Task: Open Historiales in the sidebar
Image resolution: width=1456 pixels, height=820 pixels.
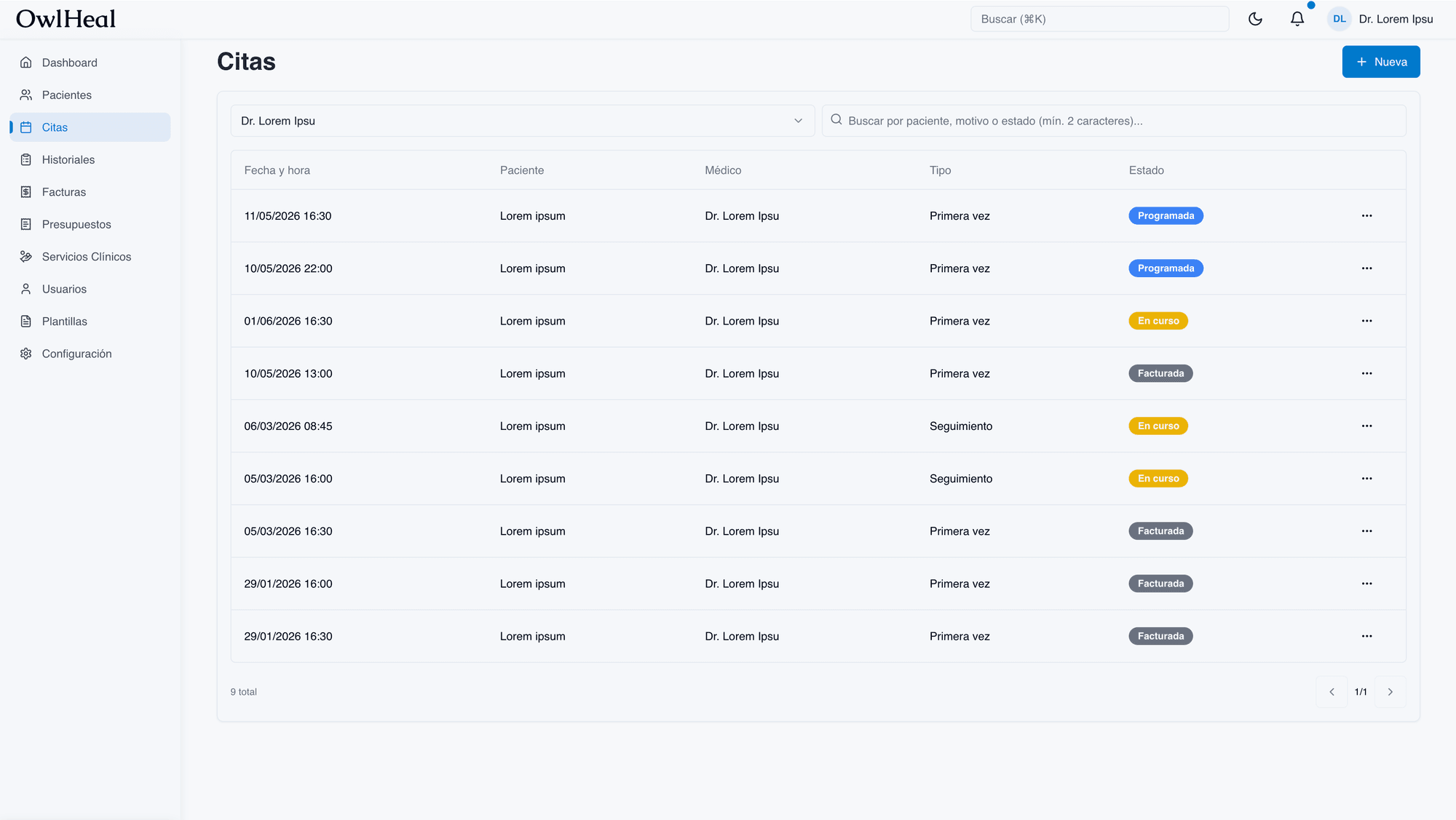Action: (x=90, y=159)
